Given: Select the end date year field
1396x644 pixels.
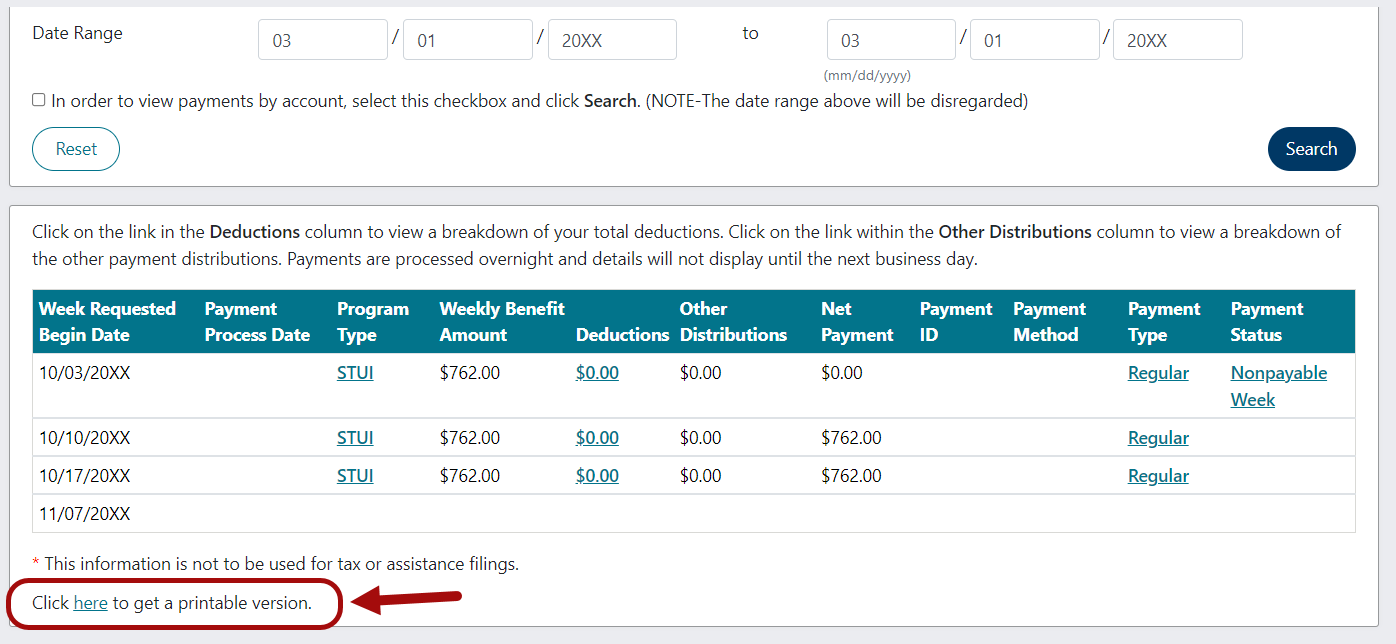Looking at the screenshot, I should pos(1177,39).
